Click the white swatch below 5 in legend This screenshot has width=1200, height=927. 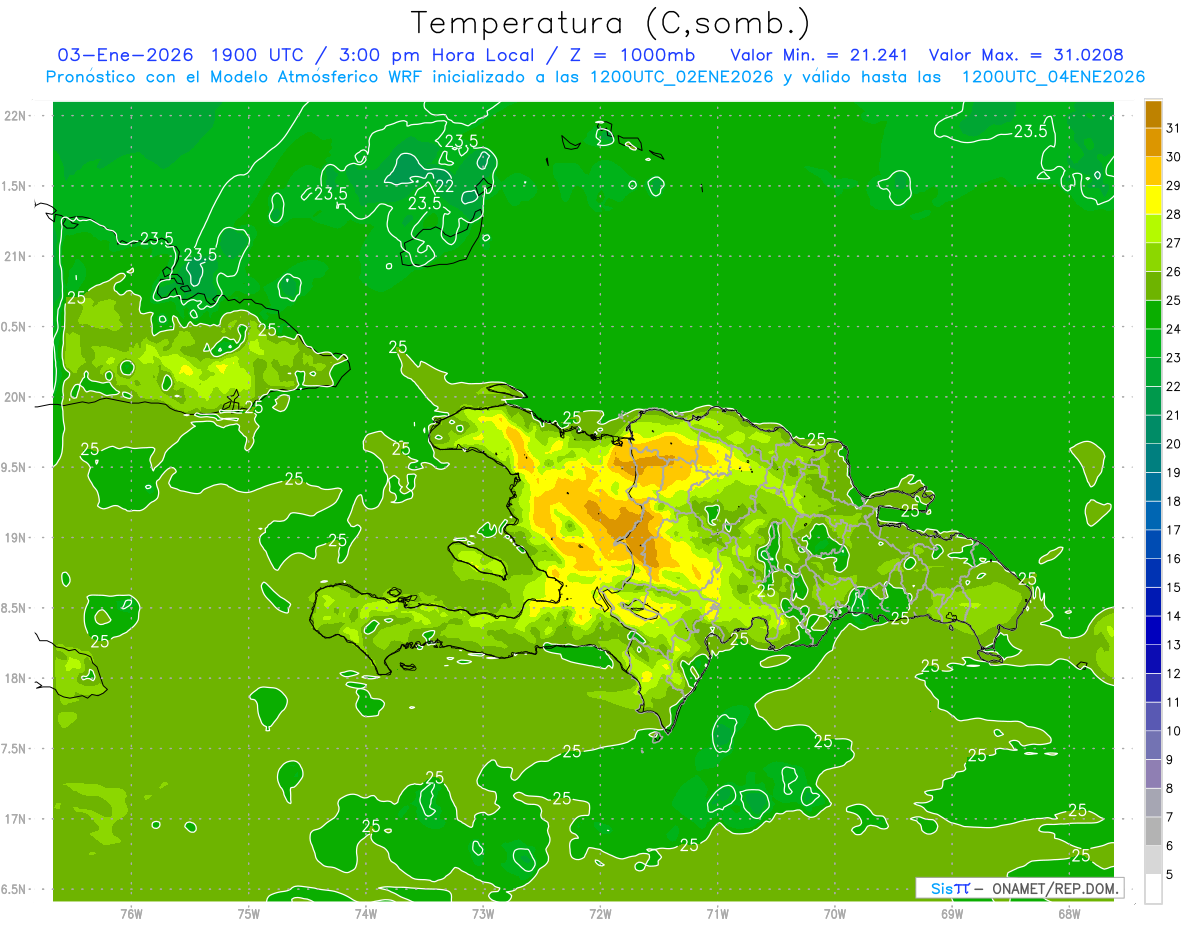click(x=1153, y=889)
